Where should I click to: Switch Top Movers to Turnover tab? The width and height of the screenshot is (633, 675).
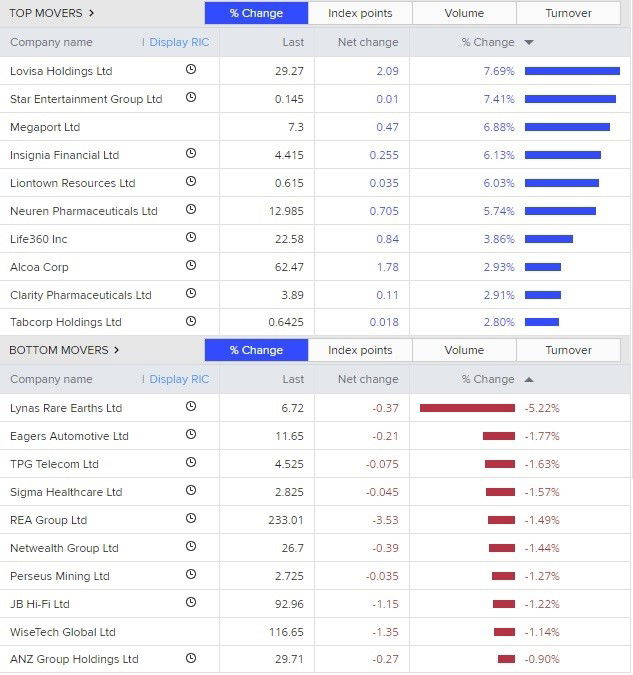pos(568,13)
